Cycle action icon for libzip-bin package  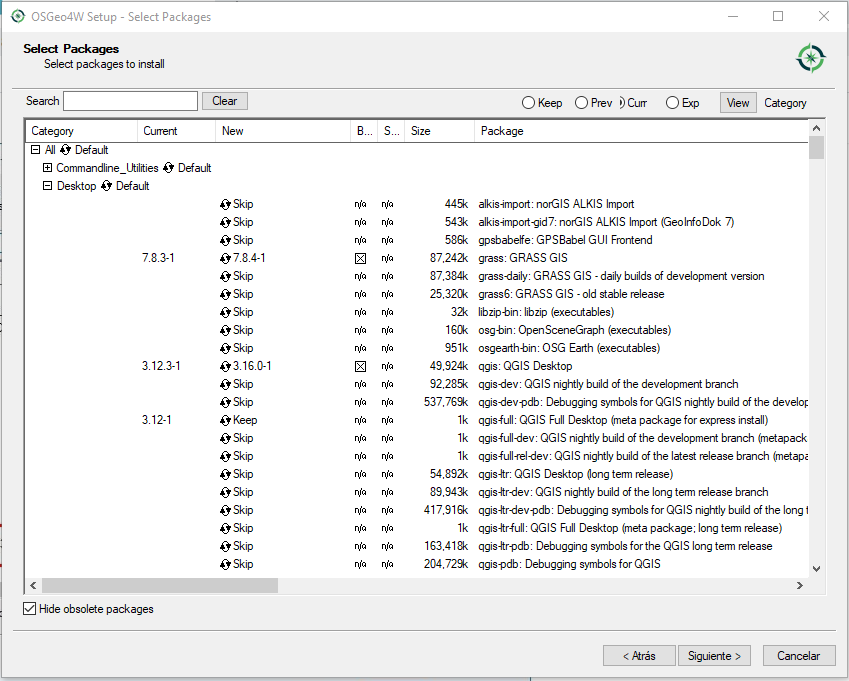point(225,312)
